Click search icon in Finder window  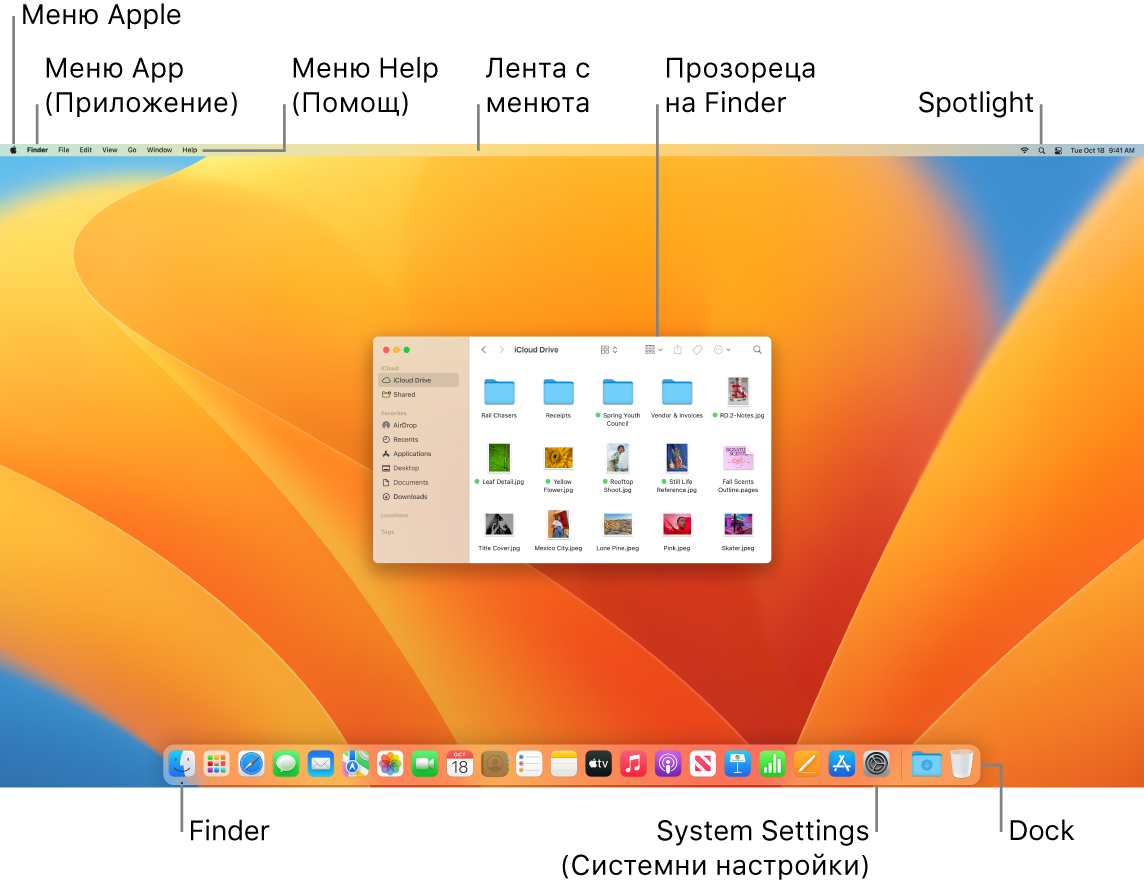click(x=757, y=350)
